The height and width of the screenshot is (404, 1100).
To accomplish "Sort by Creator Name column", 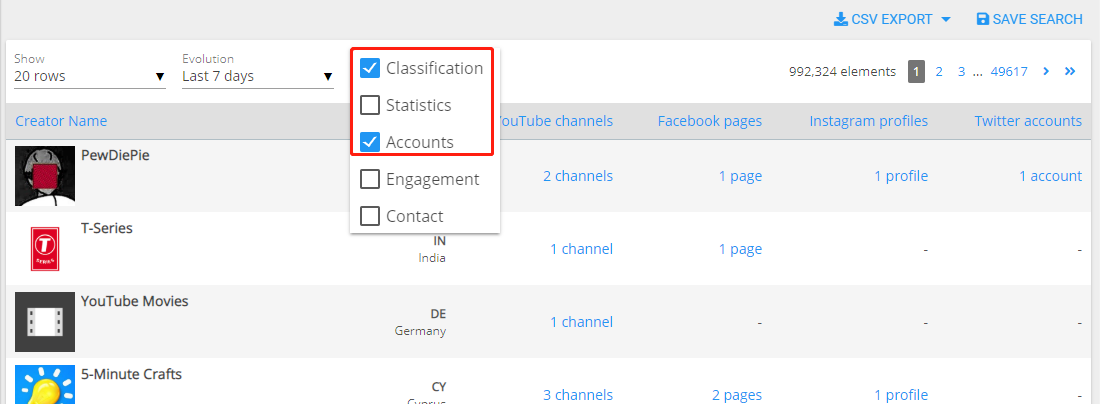I will [61, 121].
